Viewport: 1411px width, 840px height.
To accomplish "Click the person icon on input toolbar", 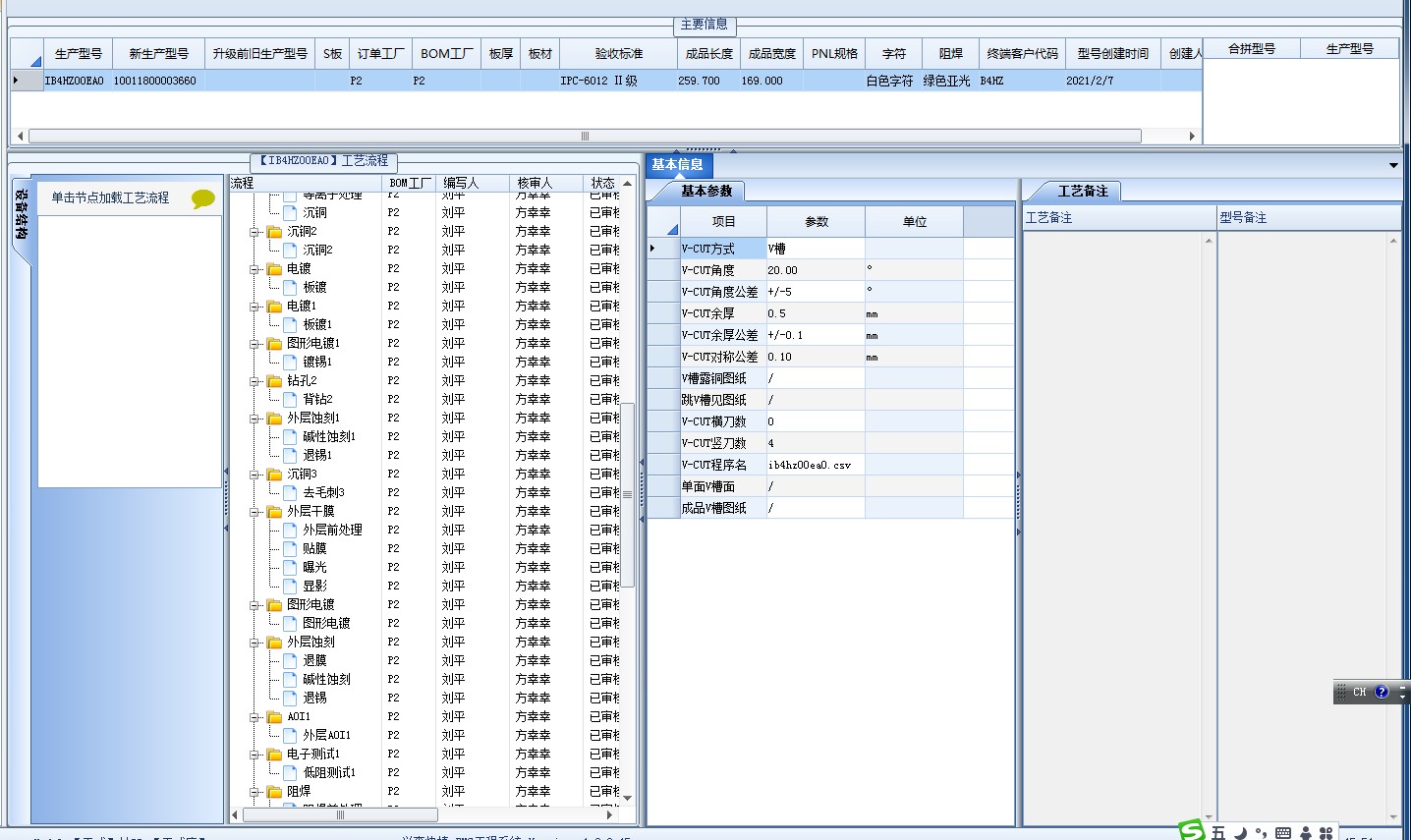I will pos(1306,833).
